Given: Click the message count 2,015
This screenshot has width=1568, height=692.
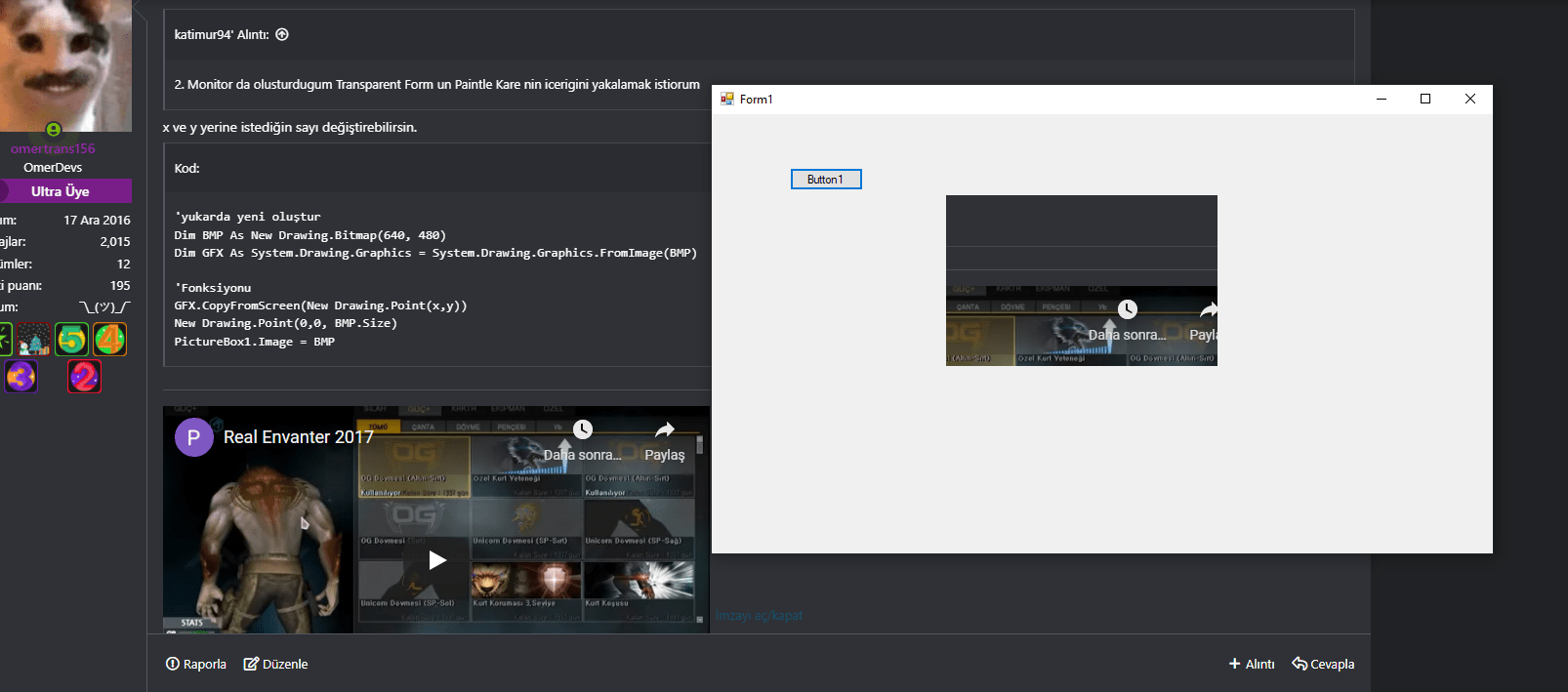Looking at the screenshot, I should pos(114,242).
